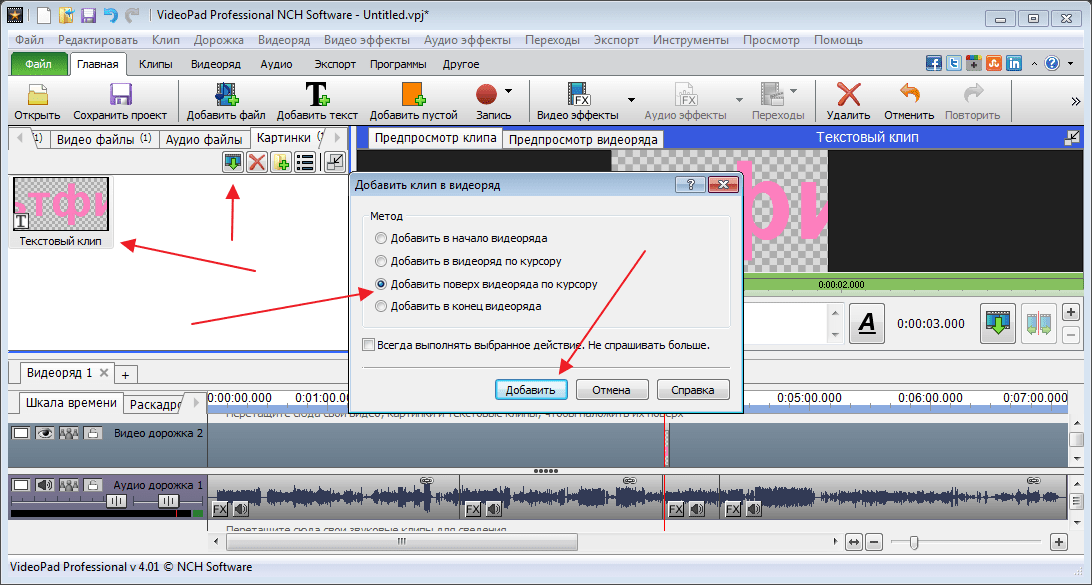
Task: Click underlined A text format button
Action: 867,323
